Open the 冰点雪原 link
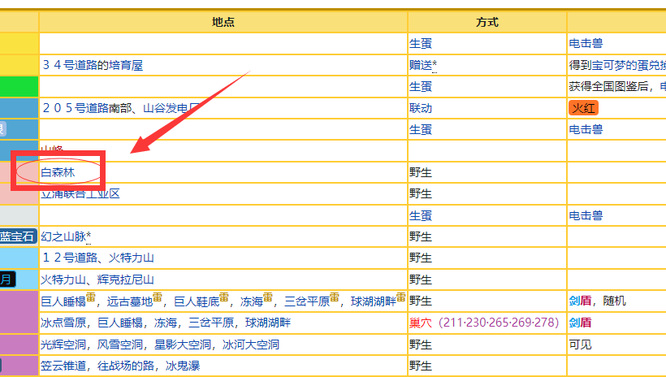 click(64, 323)
